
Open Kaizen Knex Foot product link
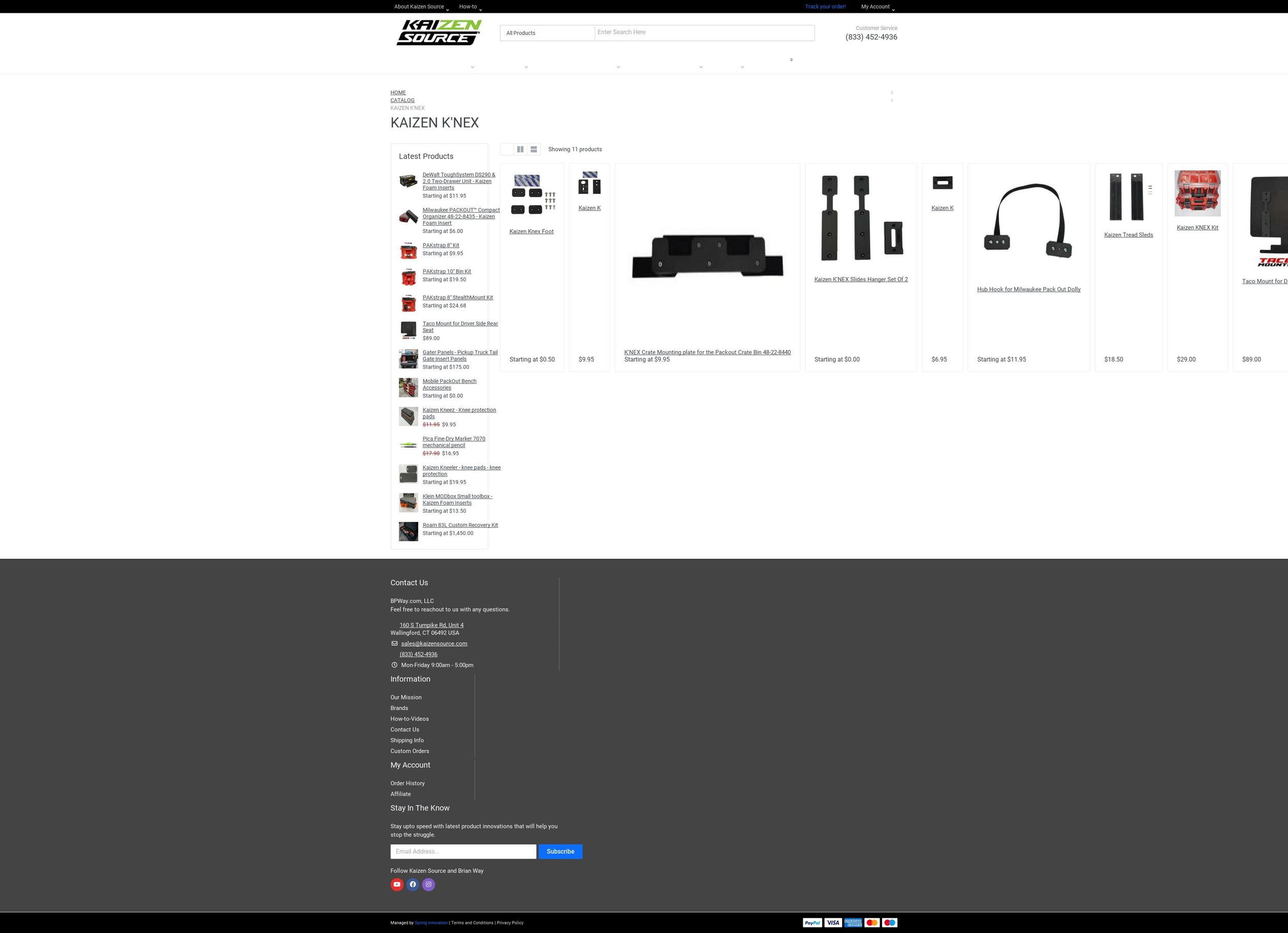click(531, 231)
